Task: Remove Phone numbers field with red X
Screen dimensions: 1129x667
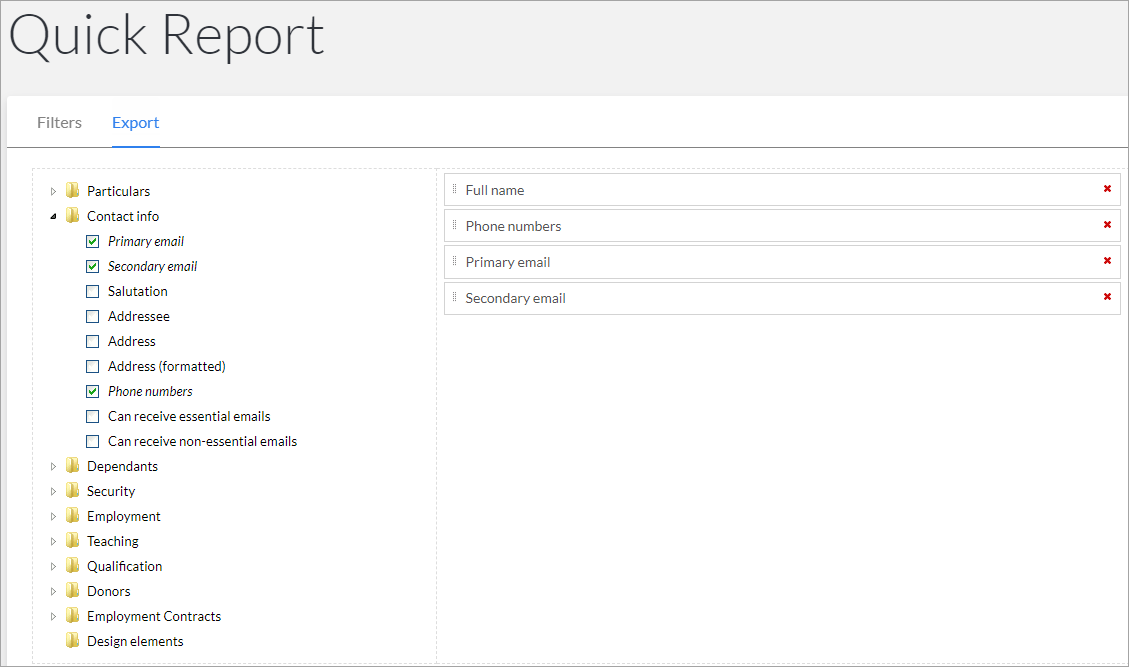Action: (x=1107, y=225)
